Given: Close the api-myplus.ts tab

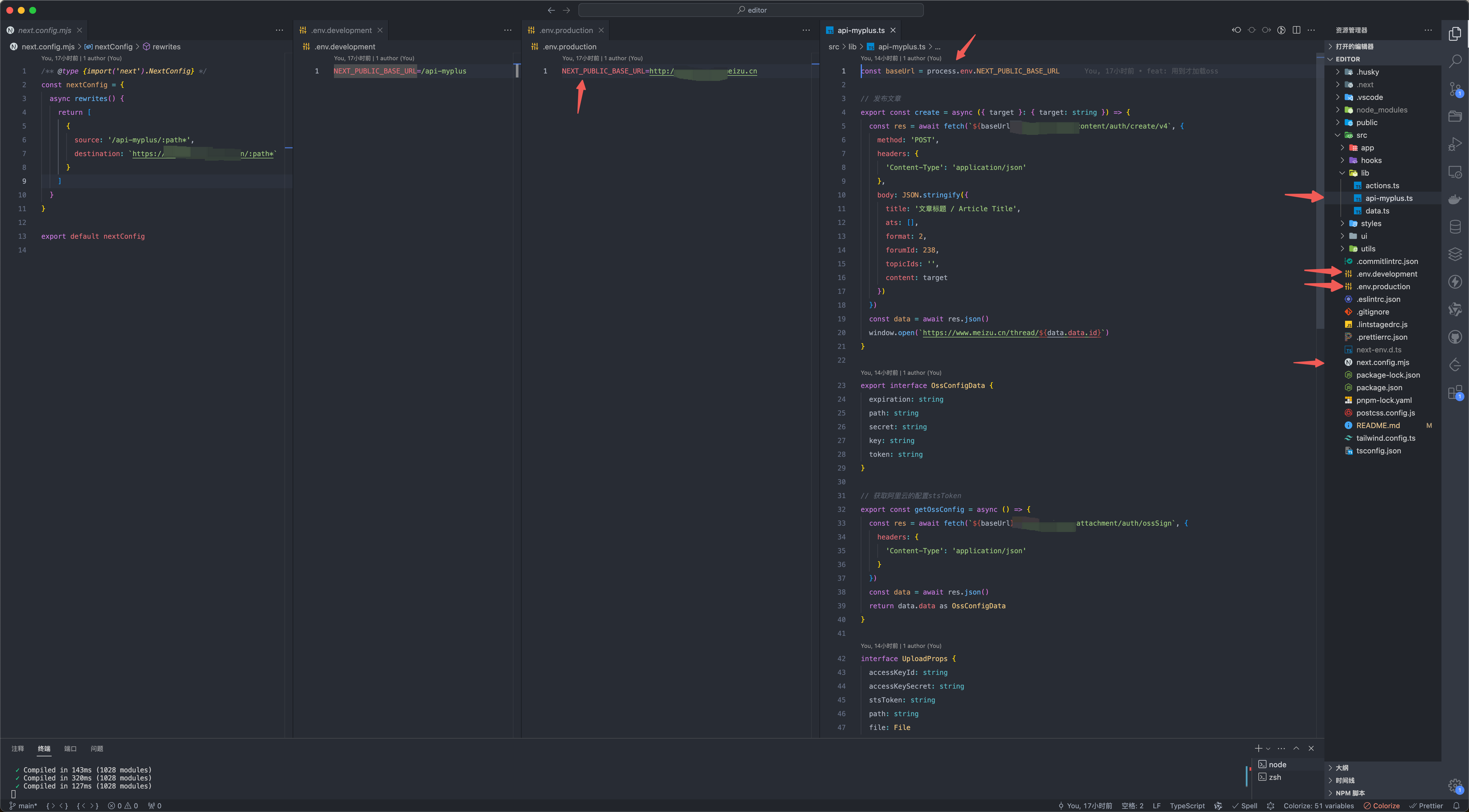Looking at the screenshot, I should [x=893, y=30].
